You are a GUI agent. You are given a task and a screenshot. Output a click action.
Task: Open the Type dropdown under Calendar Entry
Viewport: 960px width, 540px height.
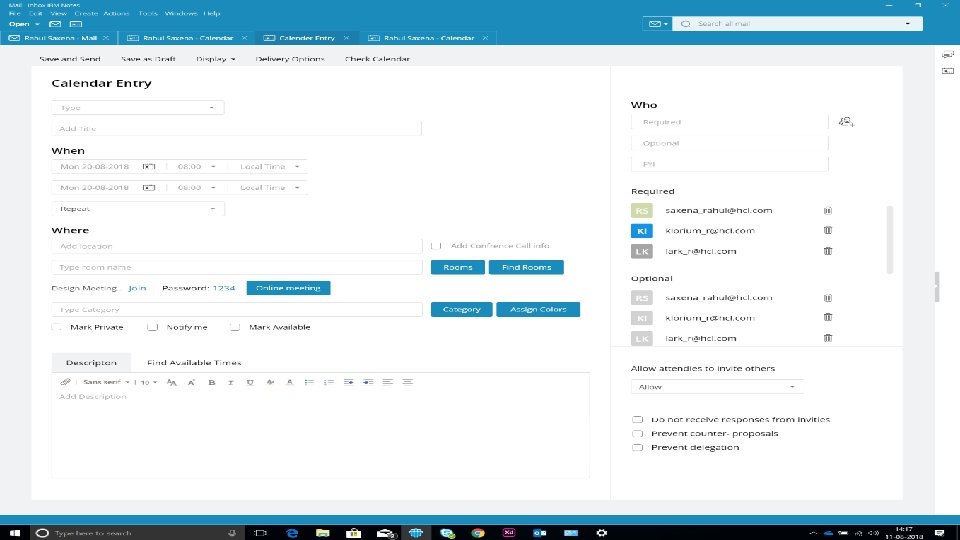(x=138, y=108)
